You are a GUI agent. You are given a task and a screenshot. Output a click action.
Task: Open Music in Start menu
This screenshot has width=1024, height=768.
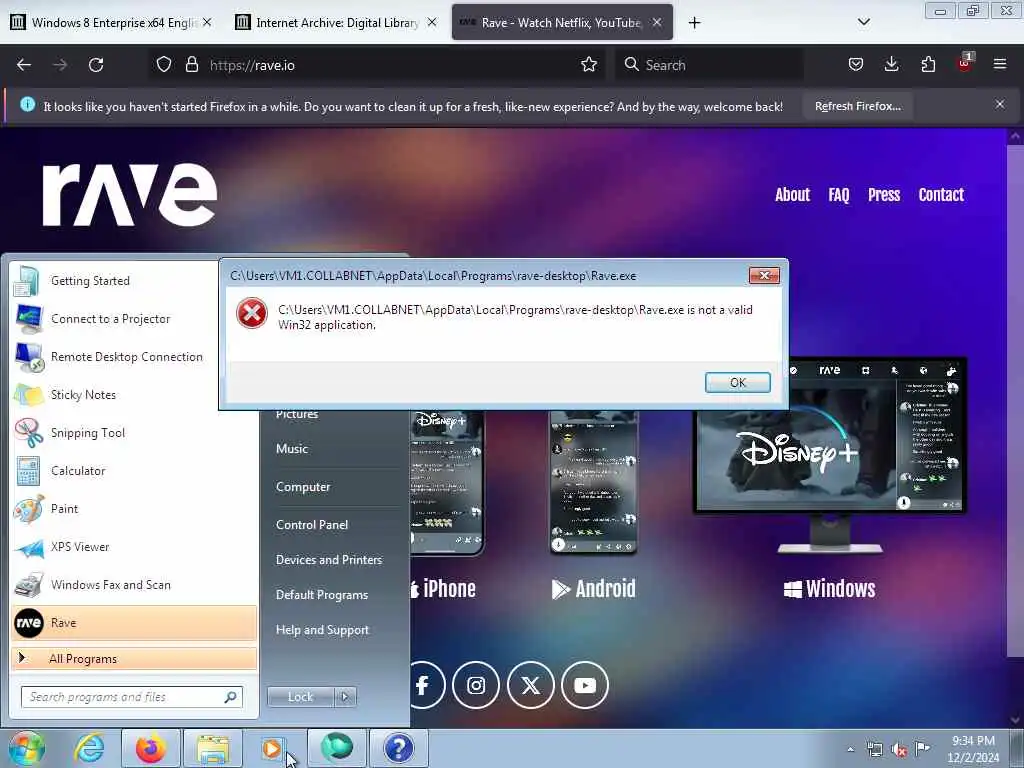point(291,449)
